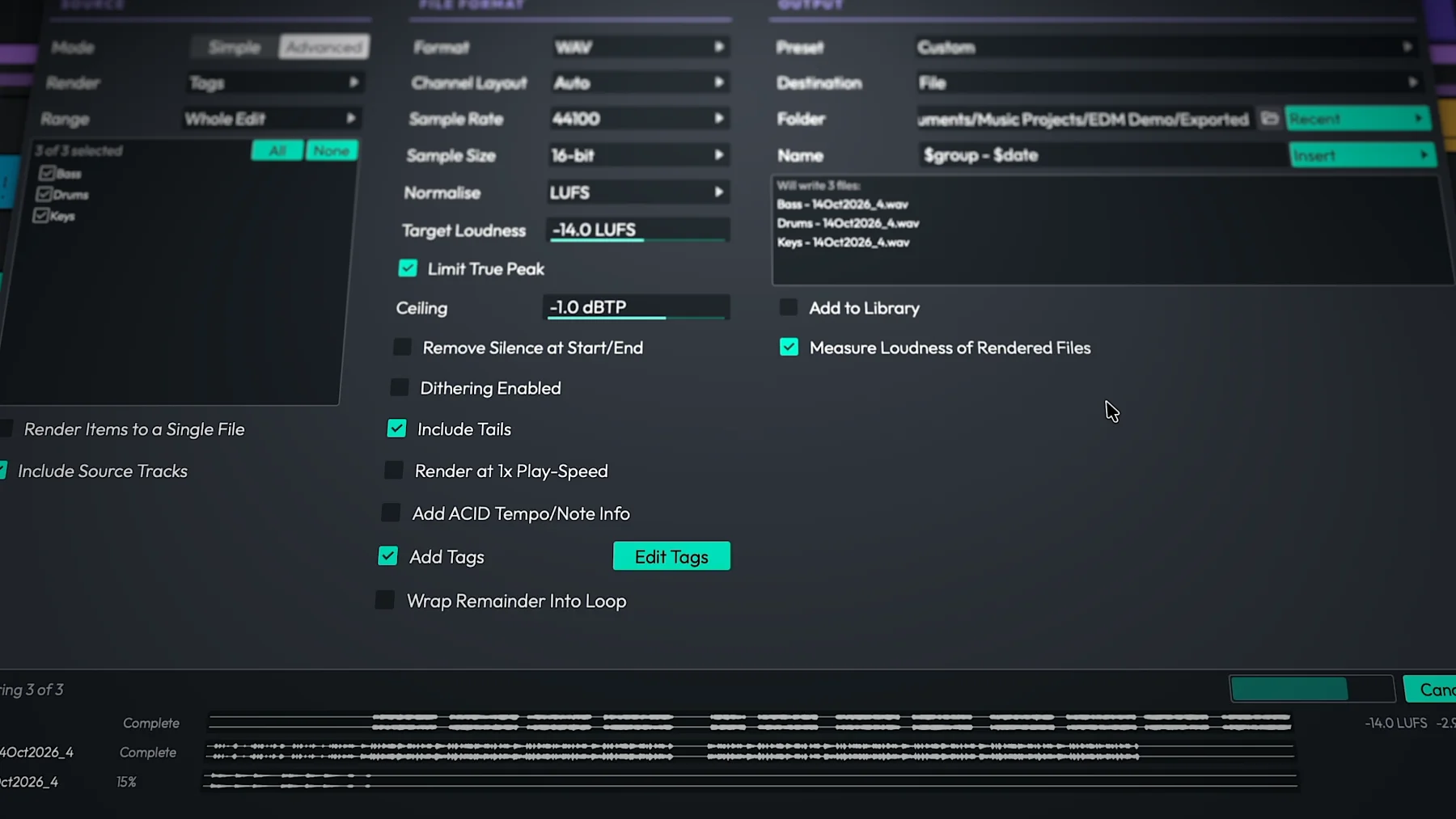This screenshot has width=1456, height=819.
Task: Edit the Name field $group - $date
Action: click(1103, 155)
